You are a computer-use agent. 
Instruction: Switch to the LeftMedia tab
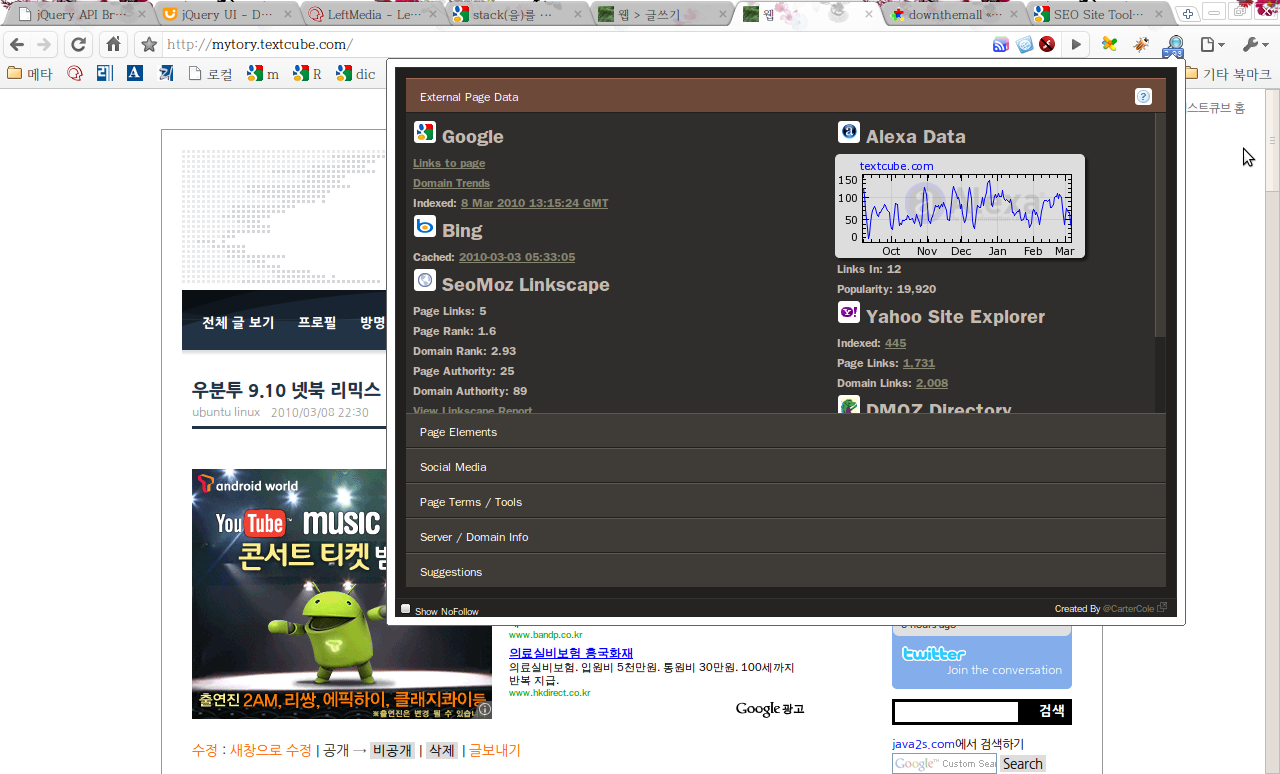pos(372,14)
